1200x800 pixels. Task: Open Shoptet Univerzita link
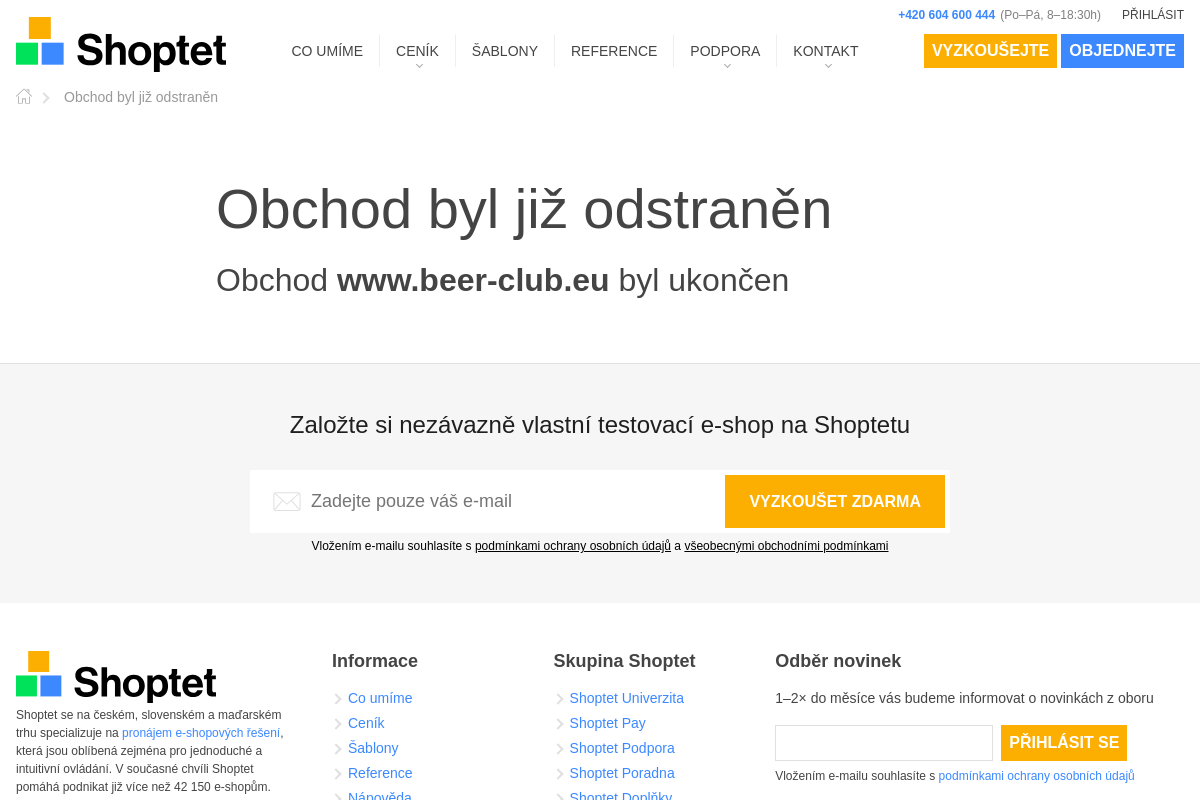[x=627, y=698]
